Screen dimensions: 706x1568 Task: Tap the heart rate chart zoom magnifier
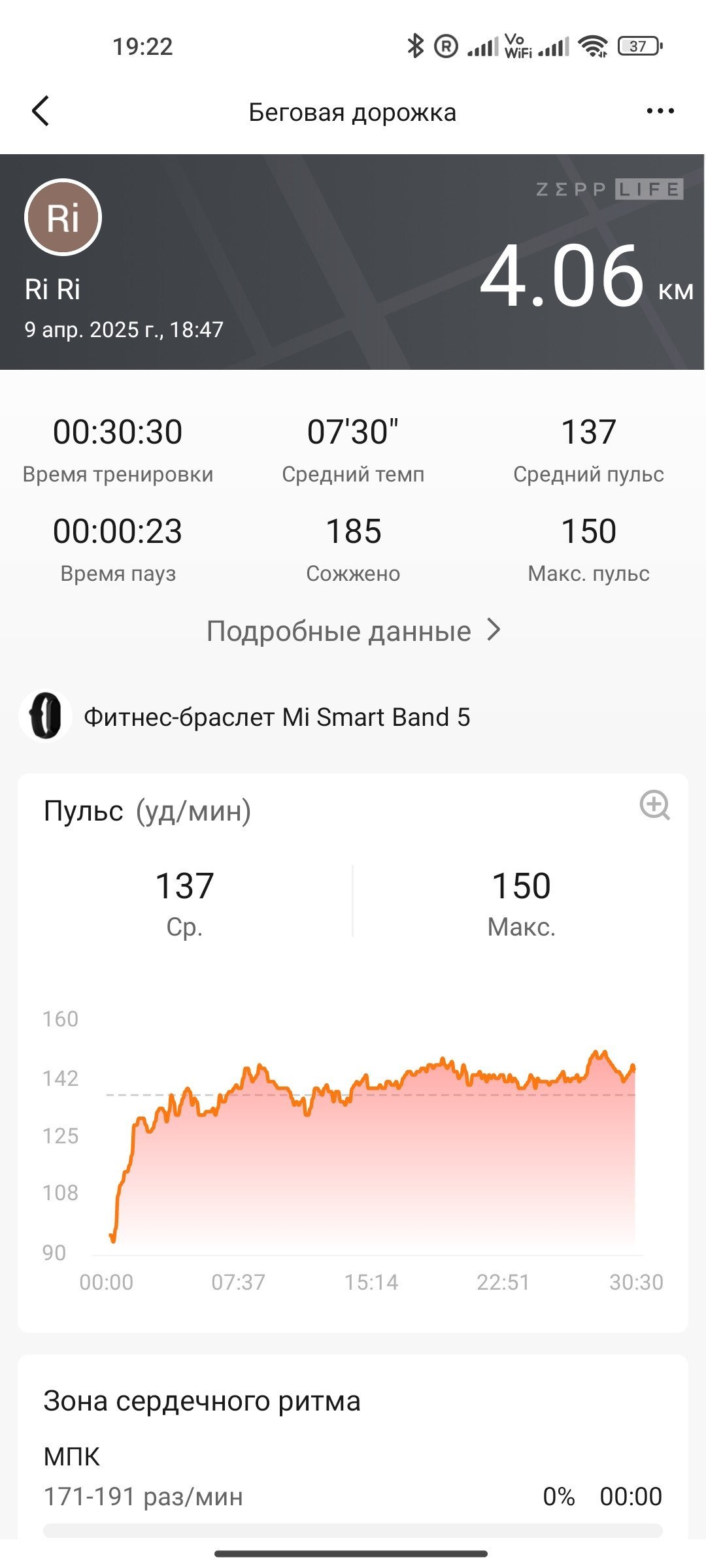(x=654, y=805)
